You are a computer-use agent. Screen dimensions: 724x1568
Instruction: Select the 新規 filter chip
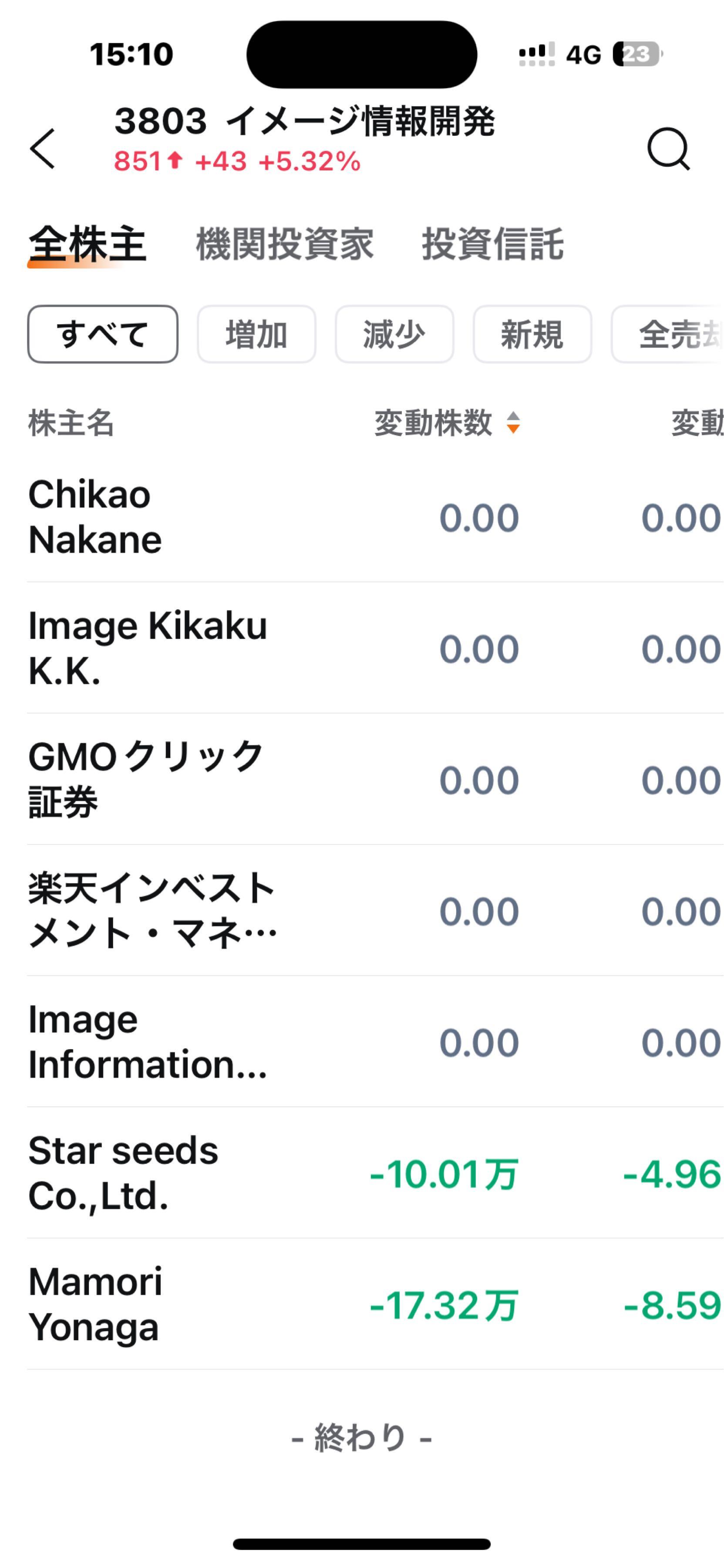[532, 334]
